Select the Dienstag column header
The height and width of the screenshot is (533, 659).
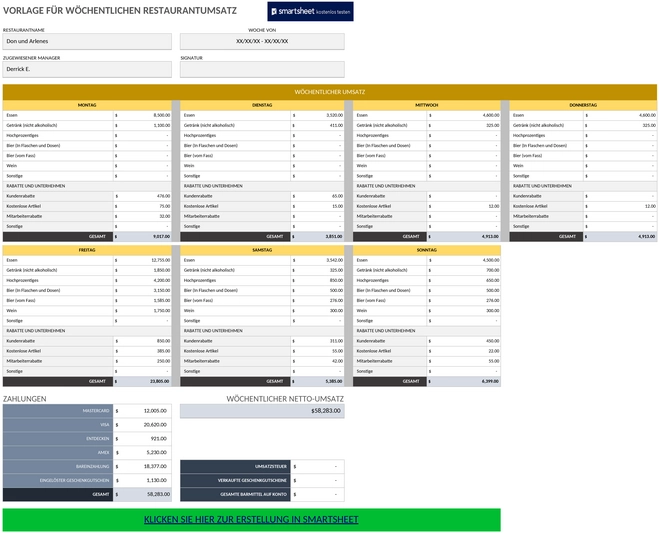(262, 105)
